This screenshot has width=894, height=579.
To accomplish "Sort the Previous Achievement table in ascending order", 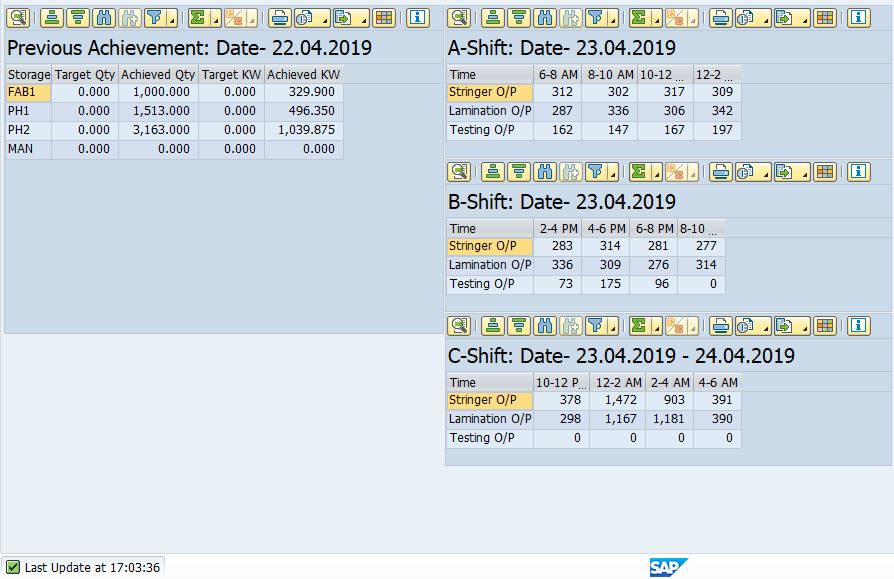I will pos(52,16).
